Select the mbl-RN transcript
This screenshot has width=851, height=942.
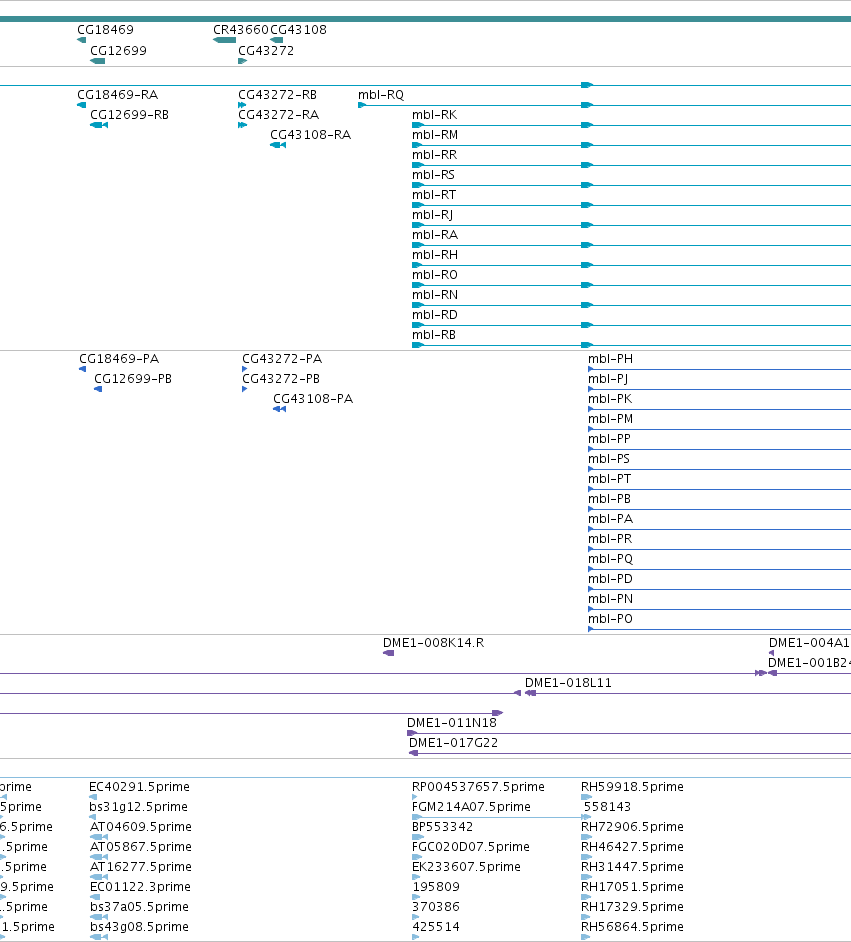click(x=435, y=294)
